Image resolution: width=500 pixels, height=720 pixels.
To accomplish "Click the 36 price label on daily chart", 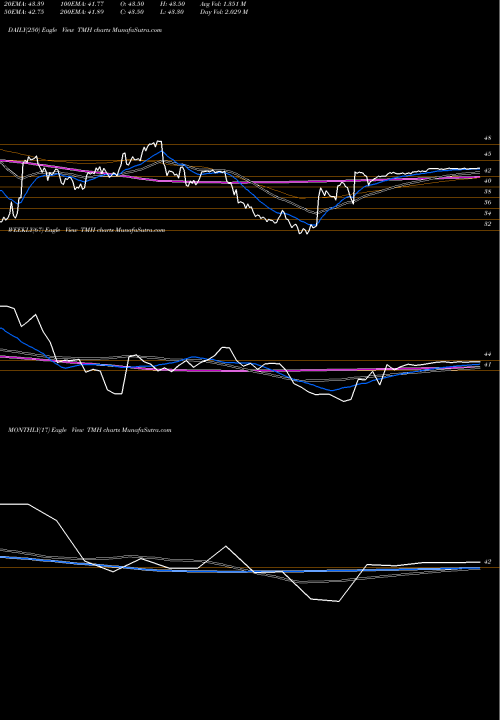I will pyautogui.click(x=488, y=202).
